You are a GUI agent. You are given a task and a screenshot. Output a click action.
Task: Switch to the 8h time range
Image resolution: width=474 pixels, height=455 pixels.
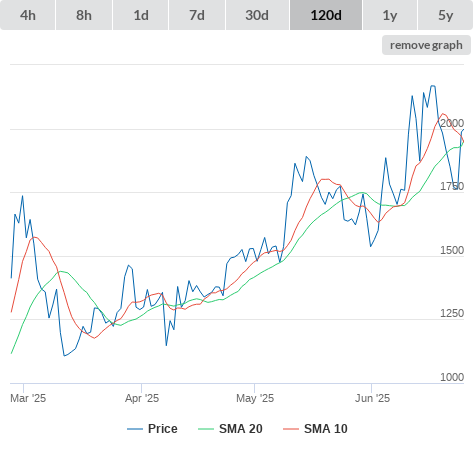[84, 15]
